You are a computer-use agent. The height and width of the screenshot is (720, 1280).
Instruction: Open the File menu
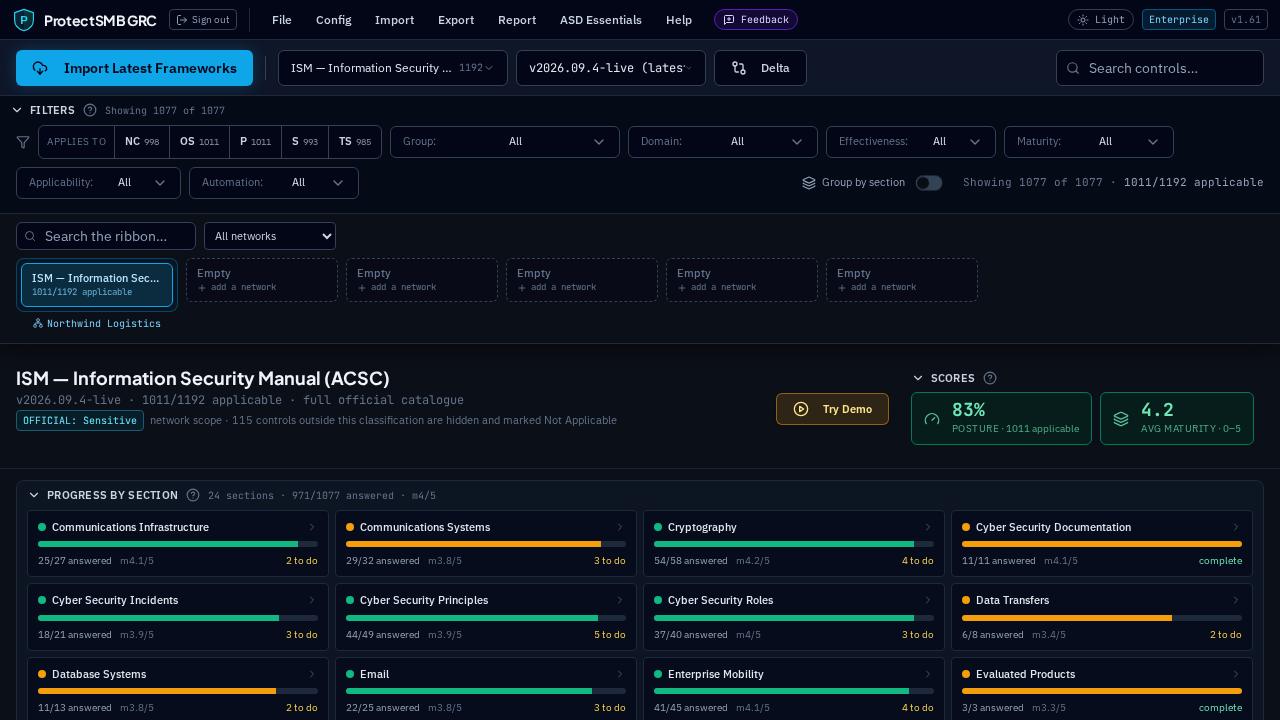pos(282,20)
